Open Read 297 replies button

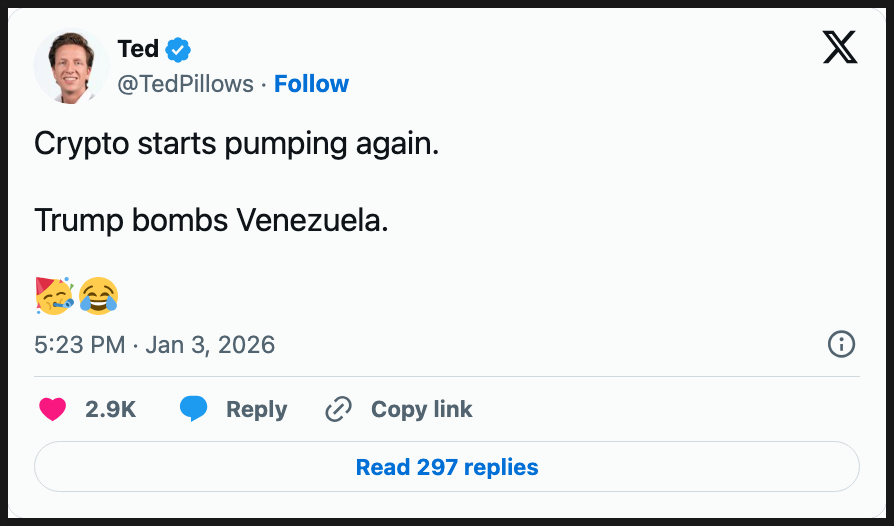[447, 467]
